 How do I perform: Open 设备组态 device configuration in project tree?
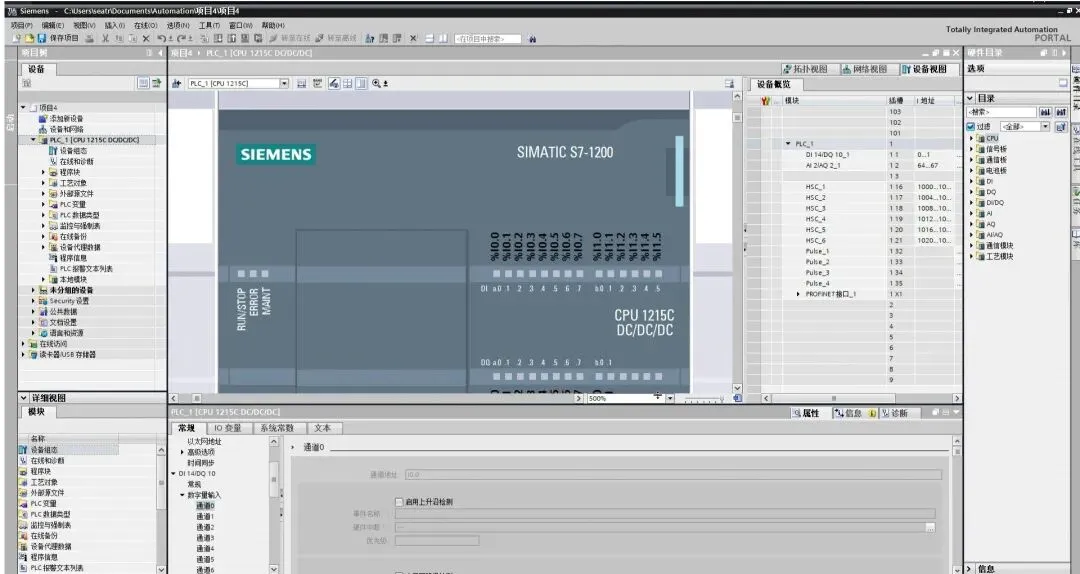point(73,151)
